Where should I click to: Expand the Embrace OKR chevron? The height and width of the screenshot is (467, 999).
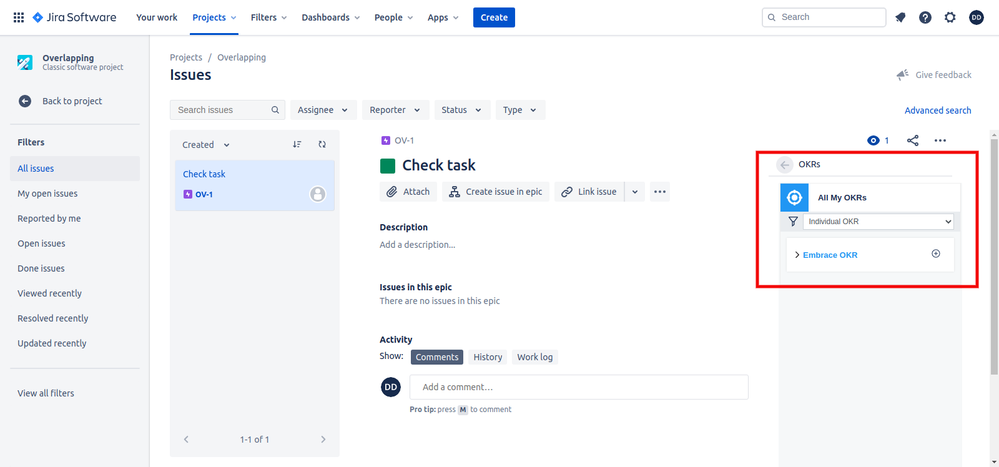797,255
